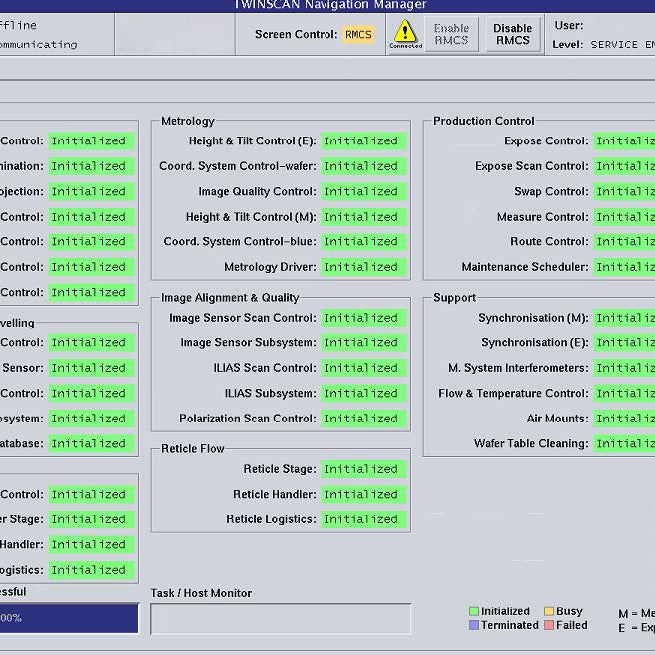Click the Support group title

click(454, 298)
